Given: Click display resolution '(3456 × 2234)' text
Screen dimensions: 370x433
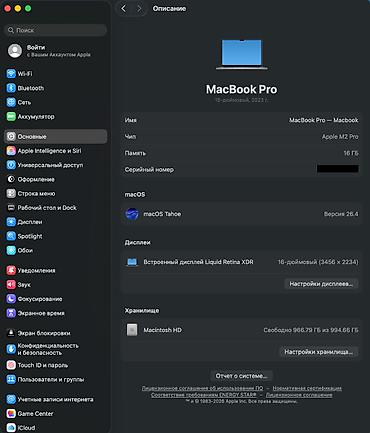Looking at the screenshot, I should (338, 262).
